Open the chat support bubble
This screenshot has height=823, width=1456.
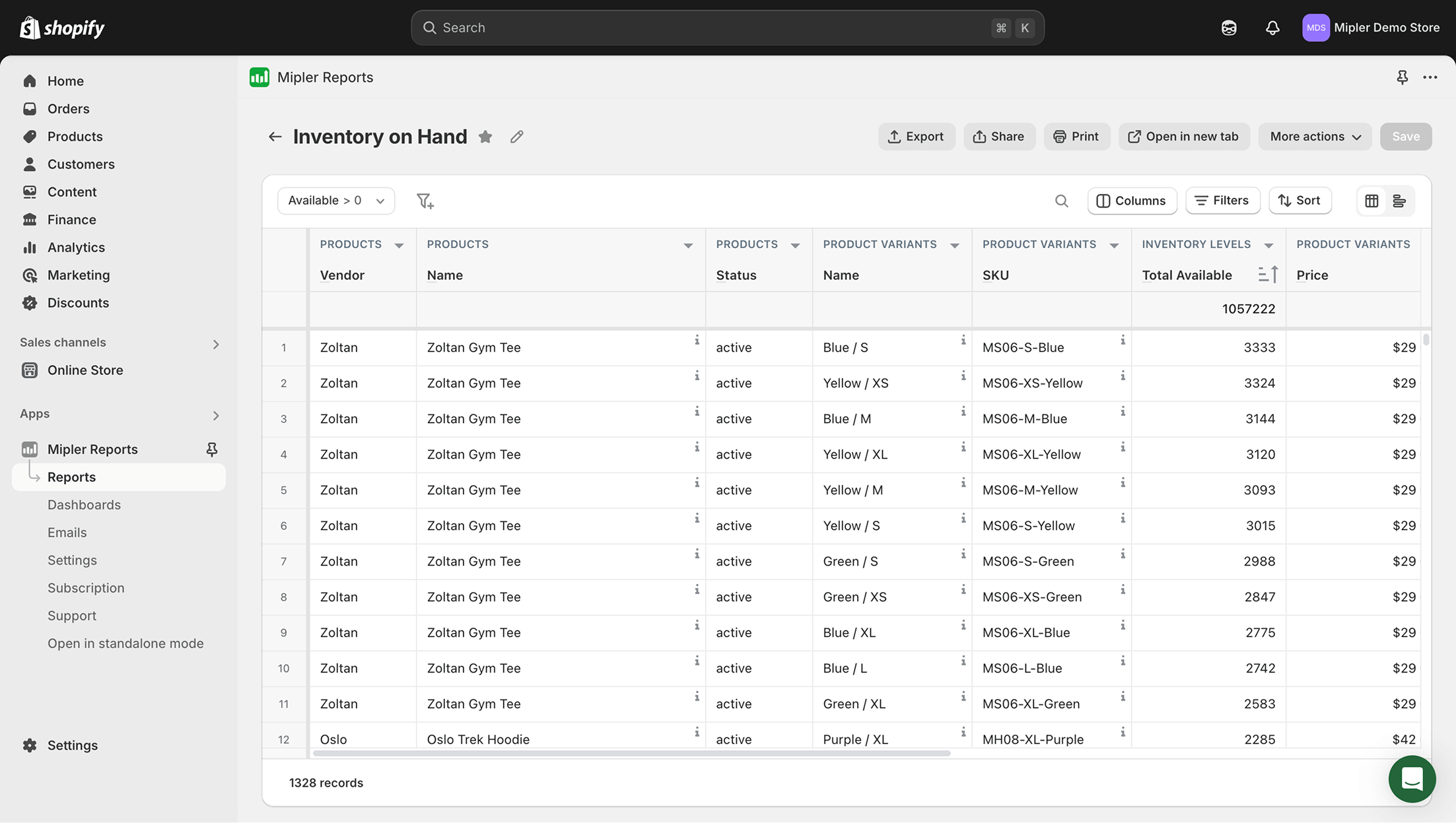[x=1412, y=779]
